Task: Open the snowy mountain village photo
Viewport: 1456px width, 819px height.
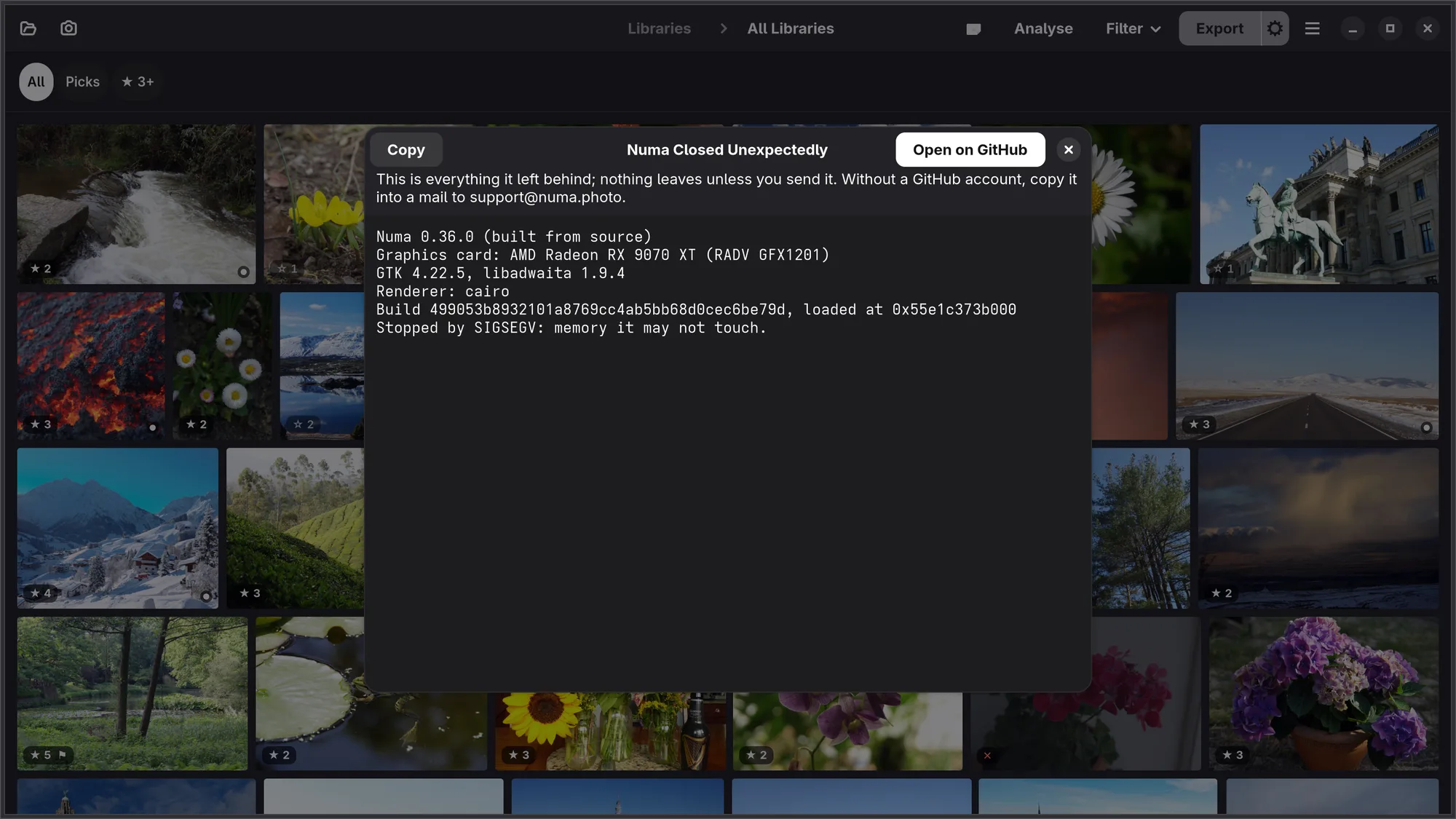Action: click(x=118, y=528)
